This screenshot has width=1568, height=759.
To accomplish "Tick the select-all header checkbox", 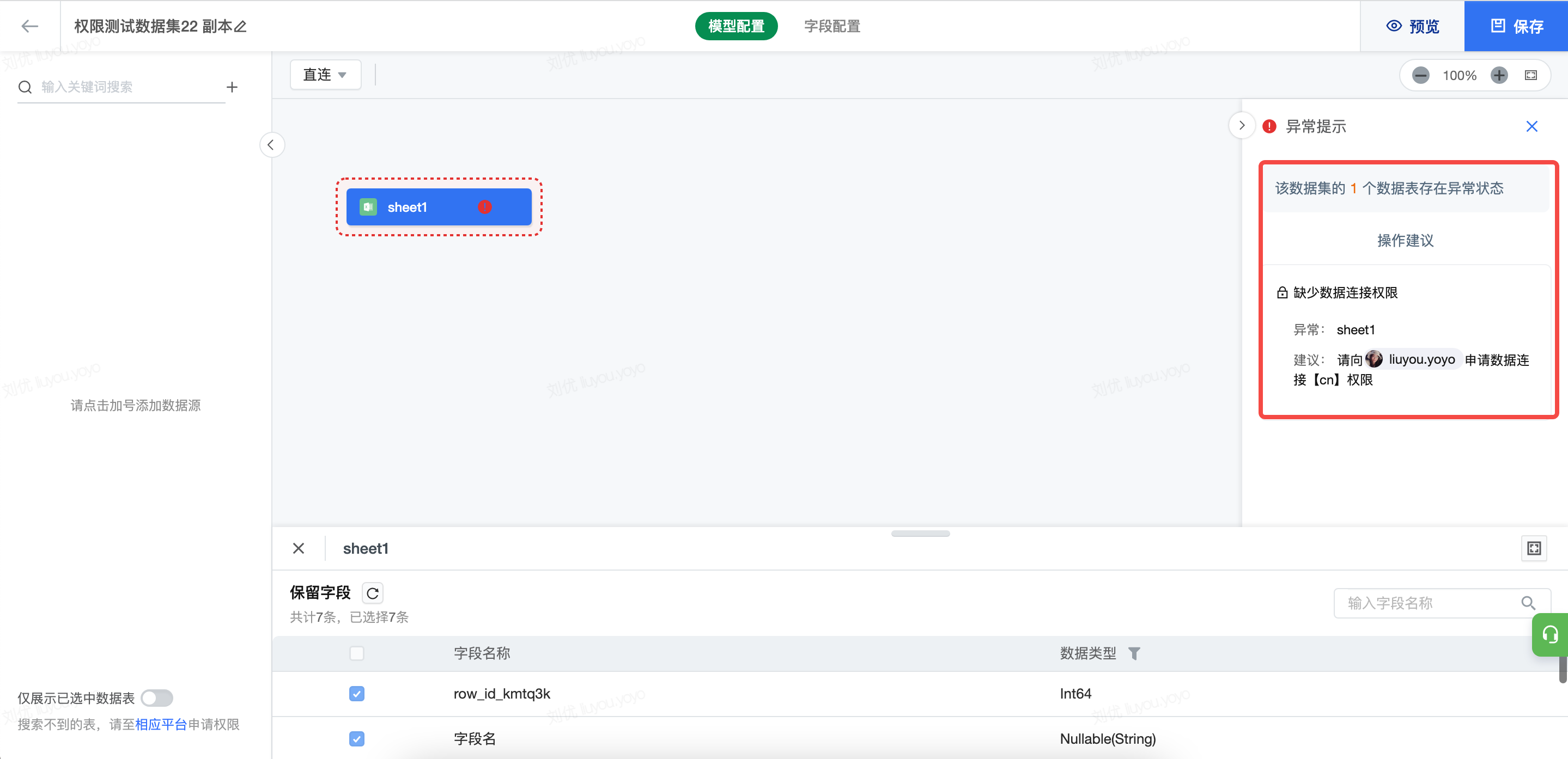I will pyautogui.click(x=357, y=653).
